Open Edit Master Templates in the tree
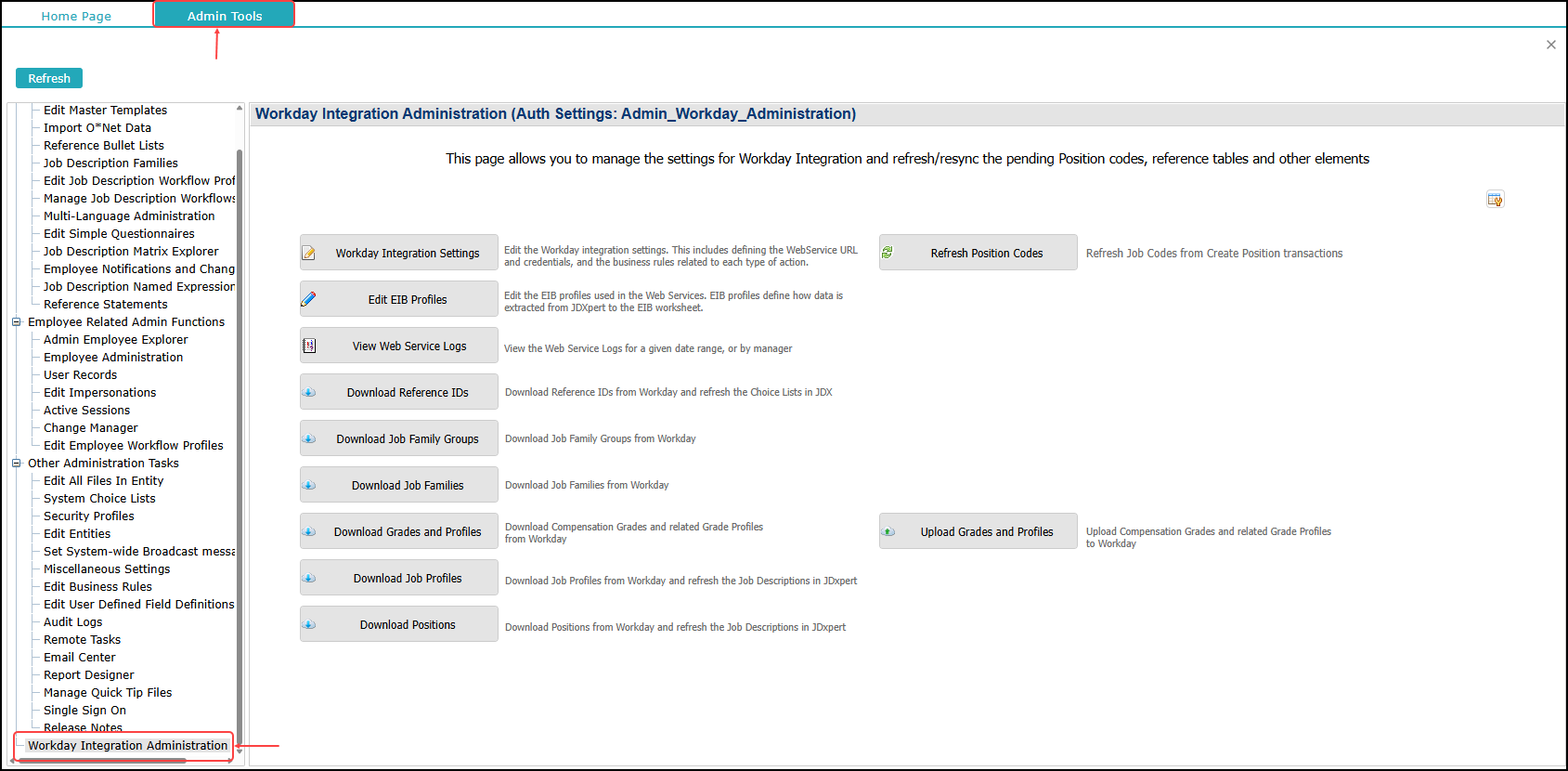The width and height of the screenshot is (1568, 771). [105, 111]
